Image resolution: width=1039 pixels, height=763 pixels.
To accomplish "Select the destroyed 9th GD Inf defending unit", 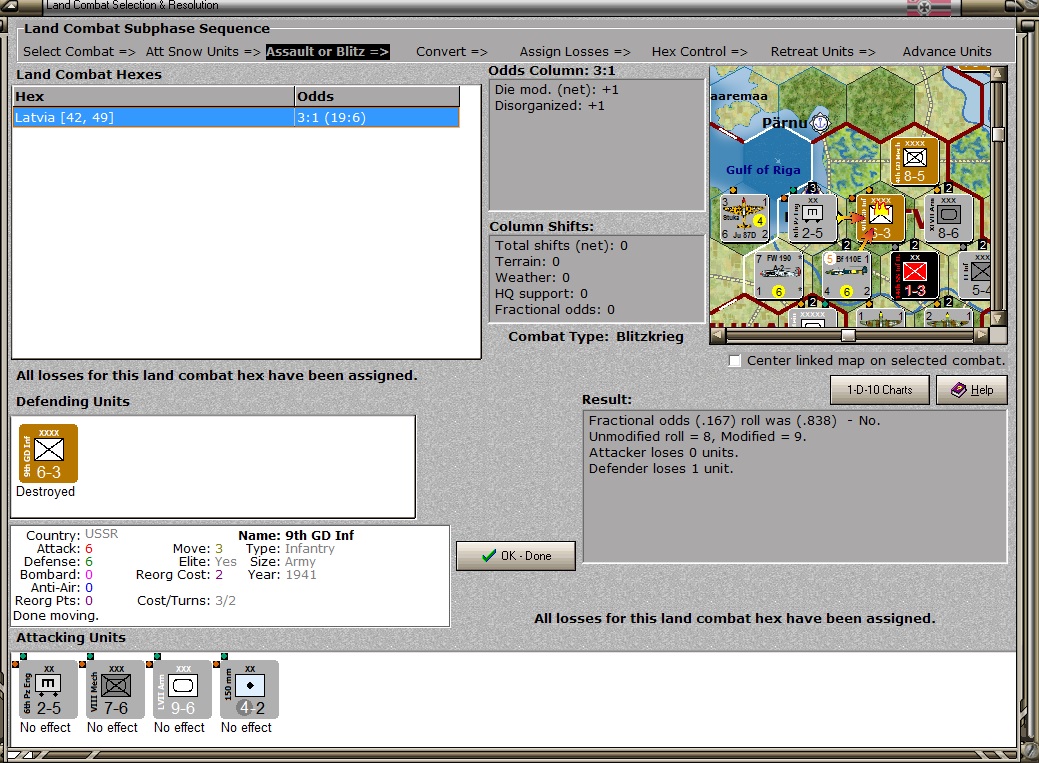I will click(48, 453).
